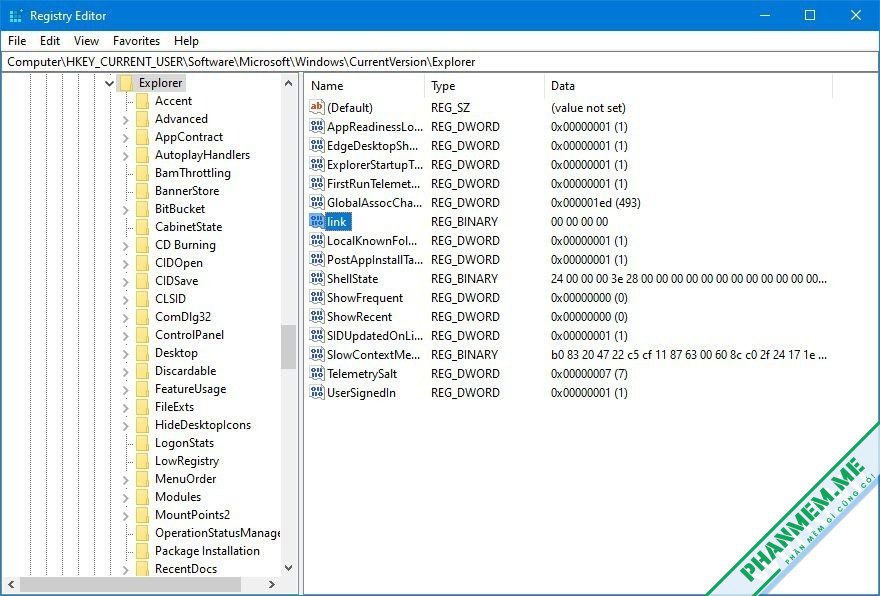Expand the CD Burning key
Viewport: 880px width, 596px height.
pyautogui.click(x=126, y=245)
